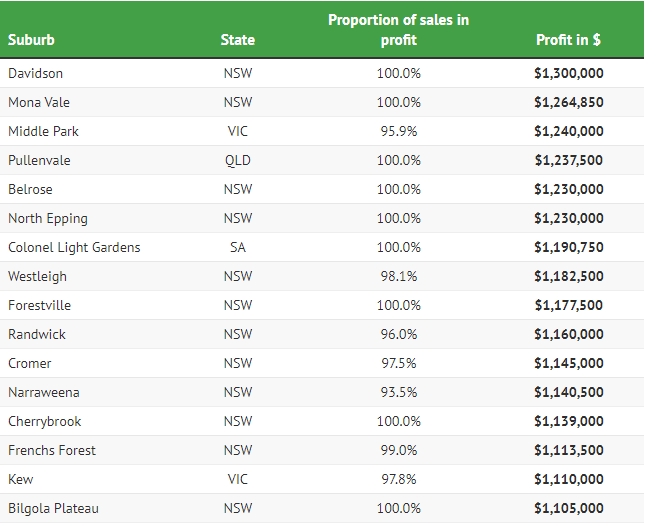Click the Suburb column header
Screen dimensions: 667x526
coord(31,40)
